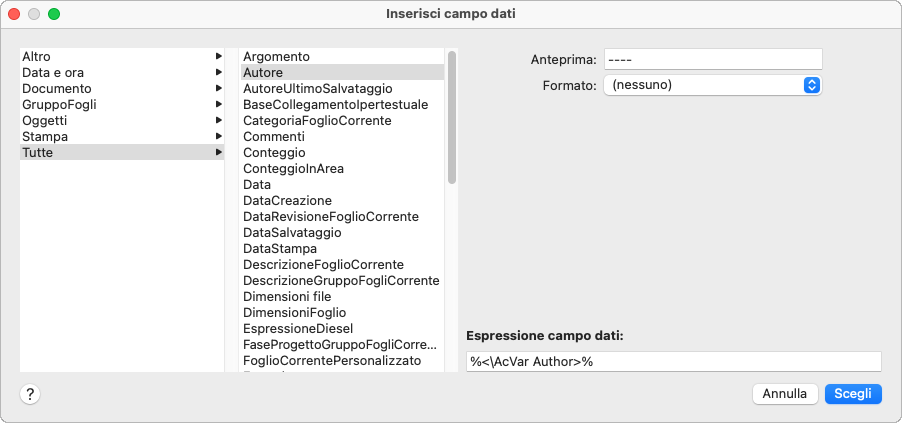The image size is (902, 423).
Task: Select the Oggetti category
Action: pyautogui.click(x=45, y=120)
